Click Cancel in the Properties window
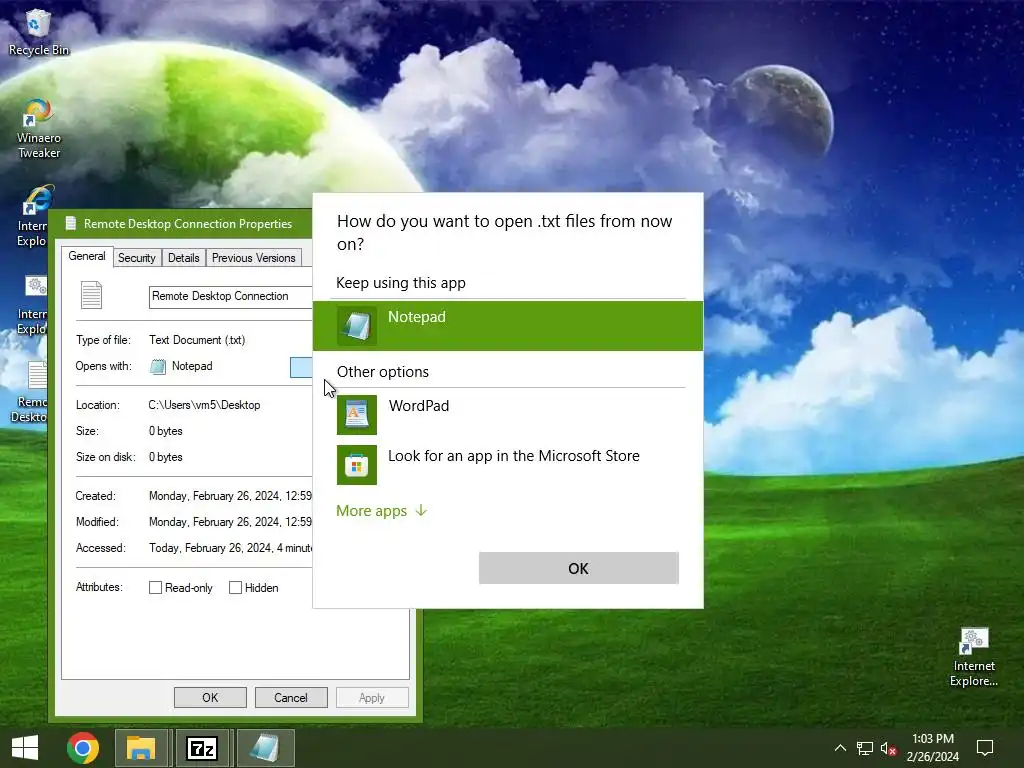1024x768 pixels. pos(291,697)
